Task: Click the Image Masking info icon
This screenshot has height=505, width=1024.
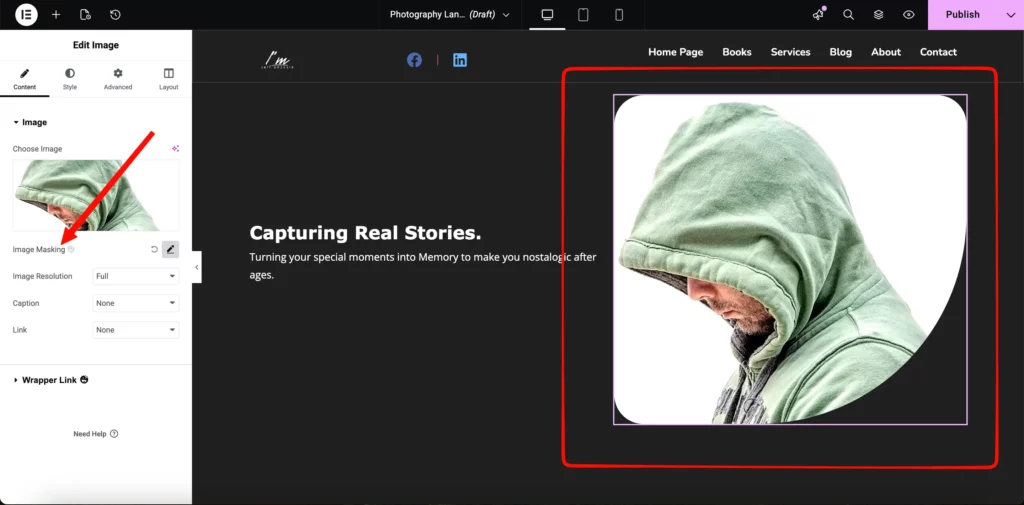Action: pos(71,250)
